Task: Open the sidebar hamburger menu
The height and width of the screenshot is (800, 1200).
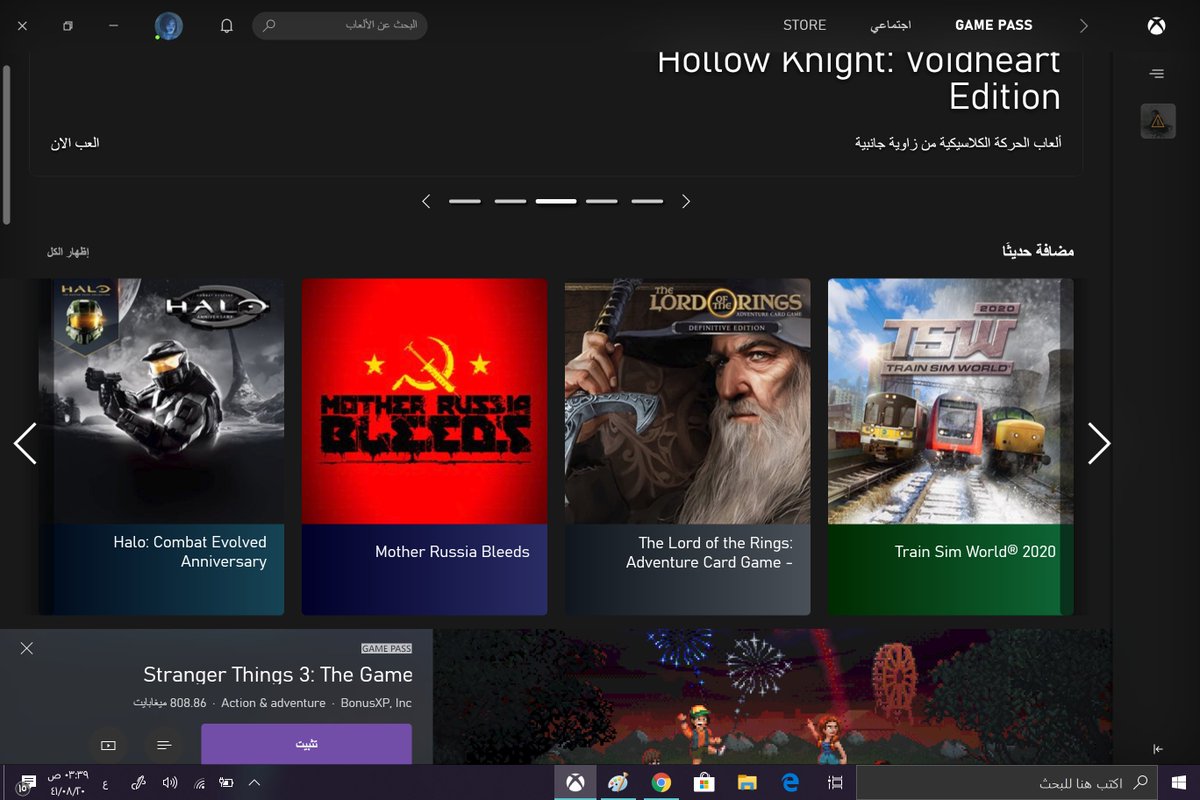Action: point(1157,73)
